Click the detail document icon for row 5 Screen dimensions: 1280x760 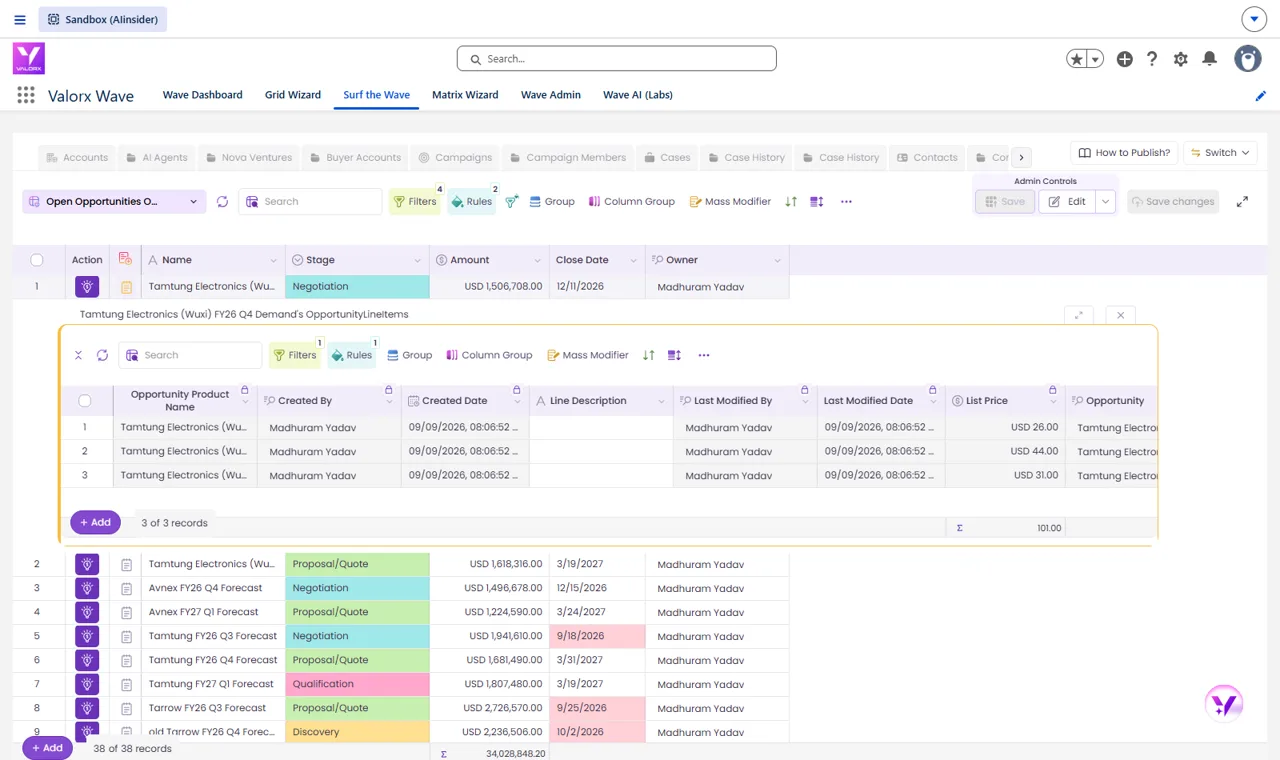click(x=127, y=636)
